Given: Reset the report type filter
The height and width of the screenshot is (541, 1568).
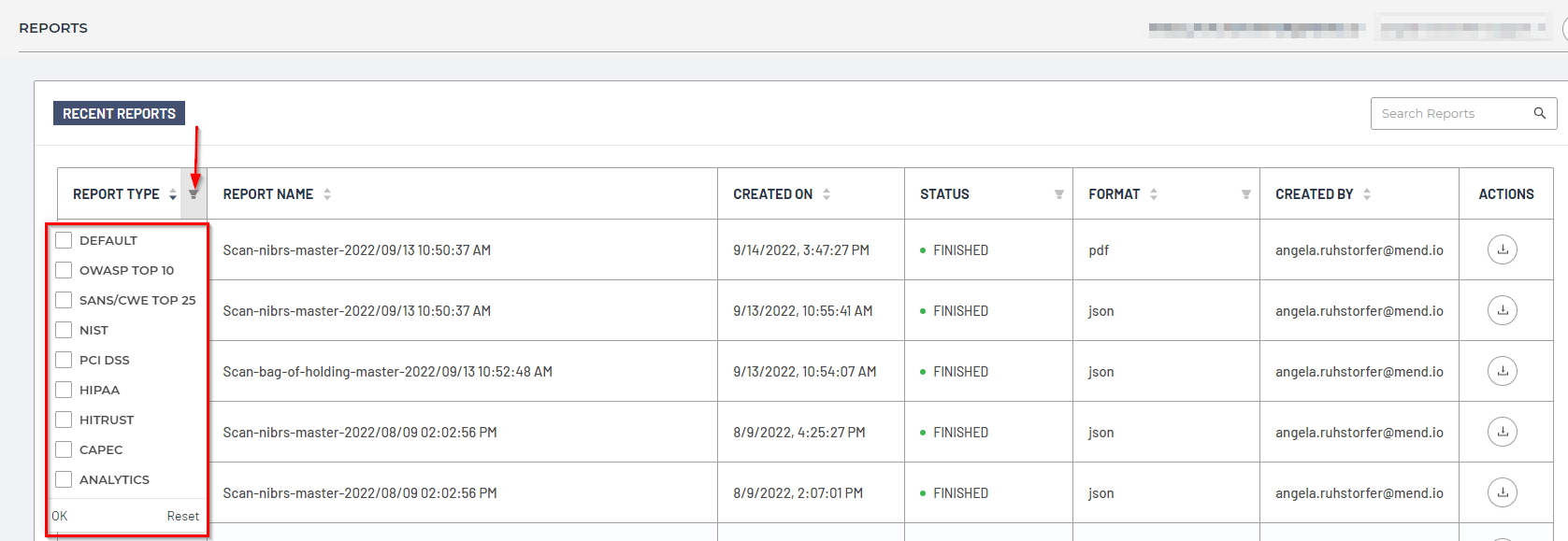Looking at the screenshot, I should click(x=182, y=516).
